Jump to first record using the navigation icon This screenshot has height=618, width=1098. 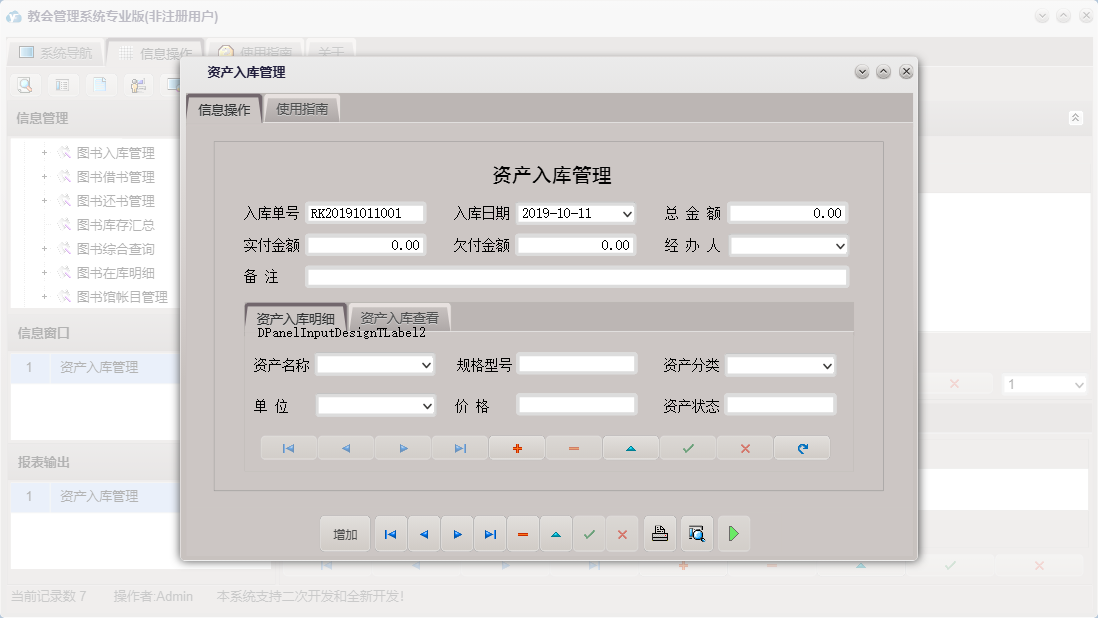tap(390, 533)
